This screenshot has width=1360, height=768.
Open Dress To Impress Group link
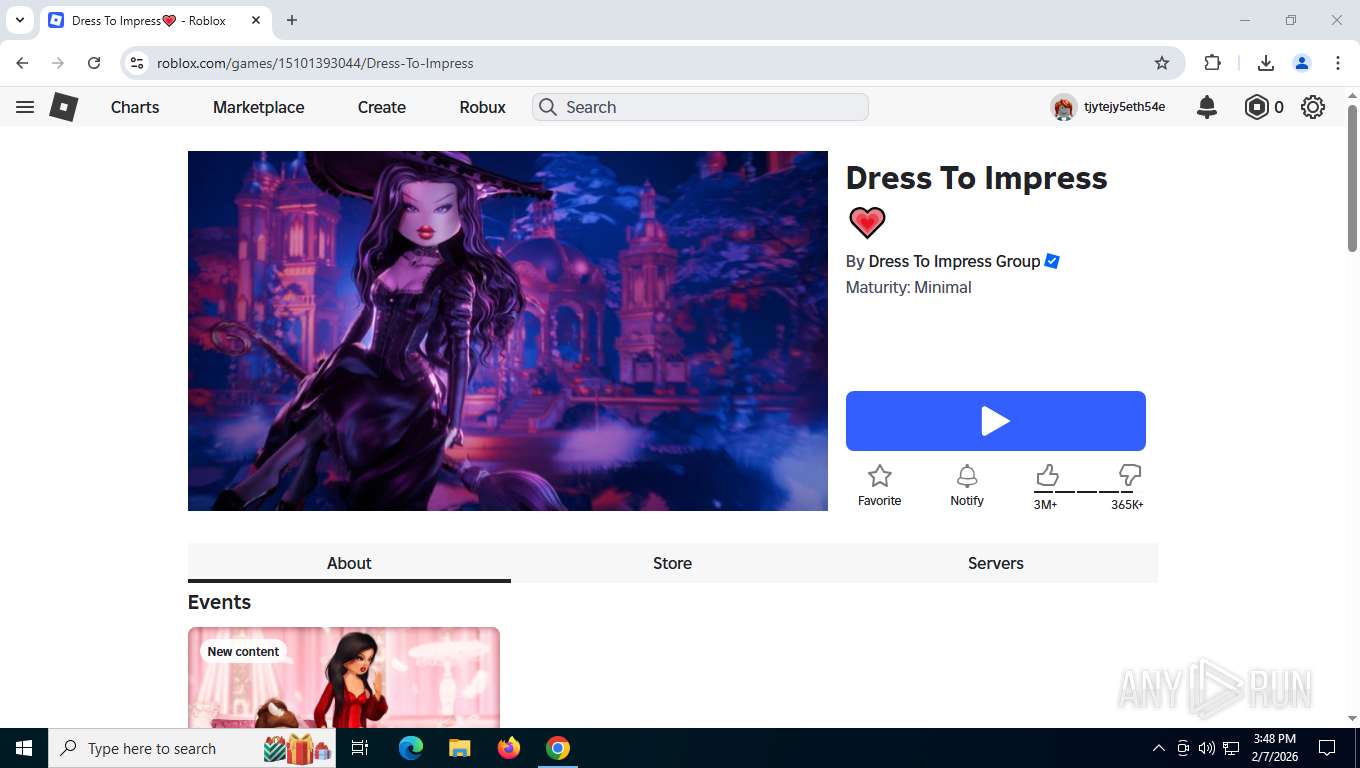954,261
